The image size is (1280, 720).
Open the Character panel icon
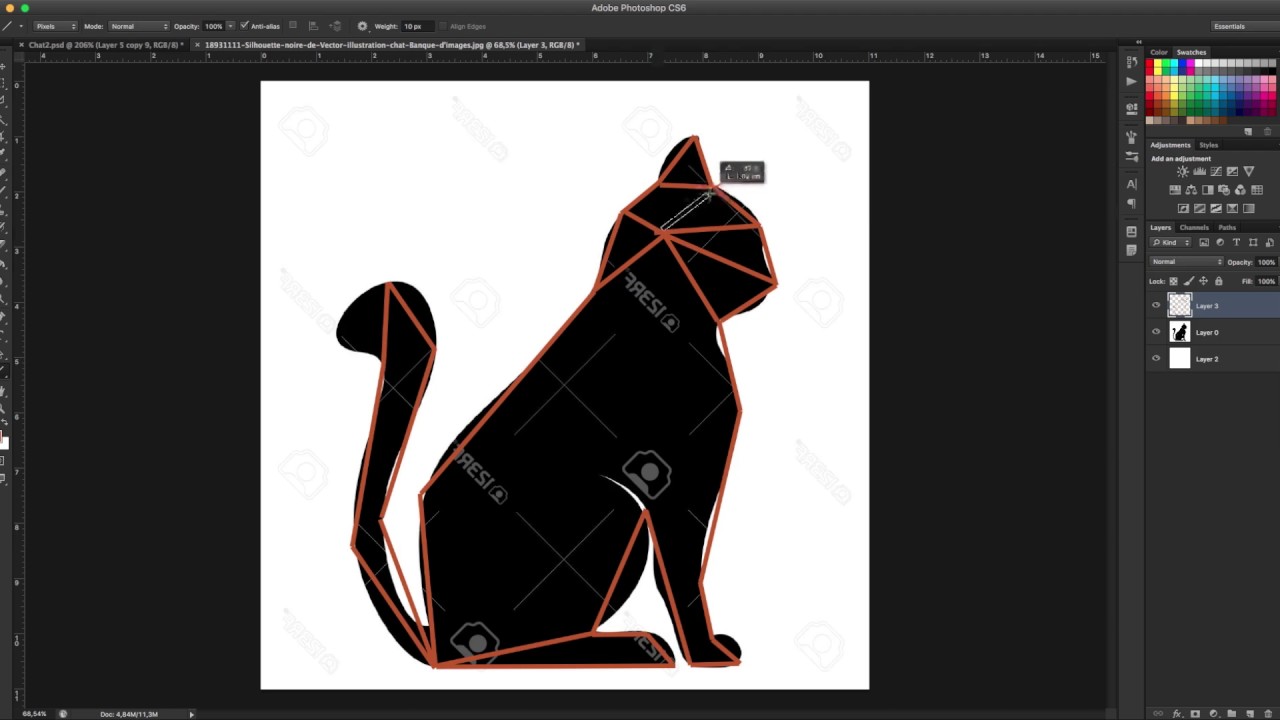click(1131, 184)
